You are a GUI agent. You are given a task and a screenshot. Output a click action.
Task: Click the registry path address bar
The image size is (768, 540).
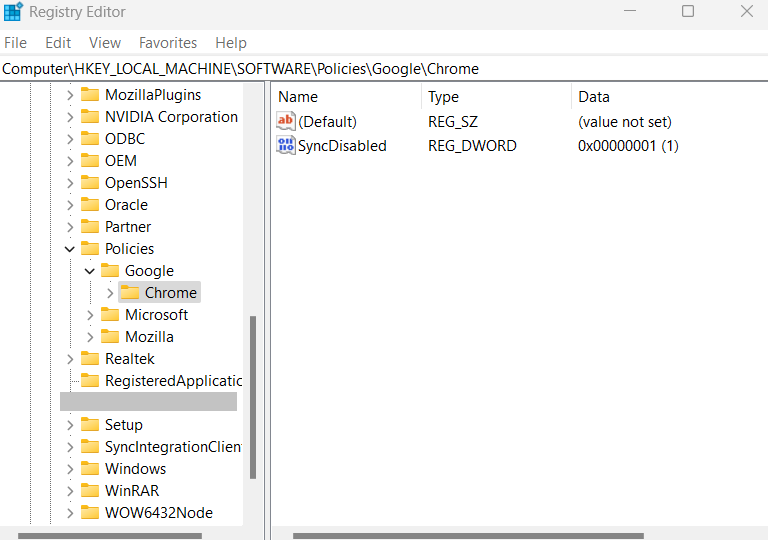pos(384,69)
